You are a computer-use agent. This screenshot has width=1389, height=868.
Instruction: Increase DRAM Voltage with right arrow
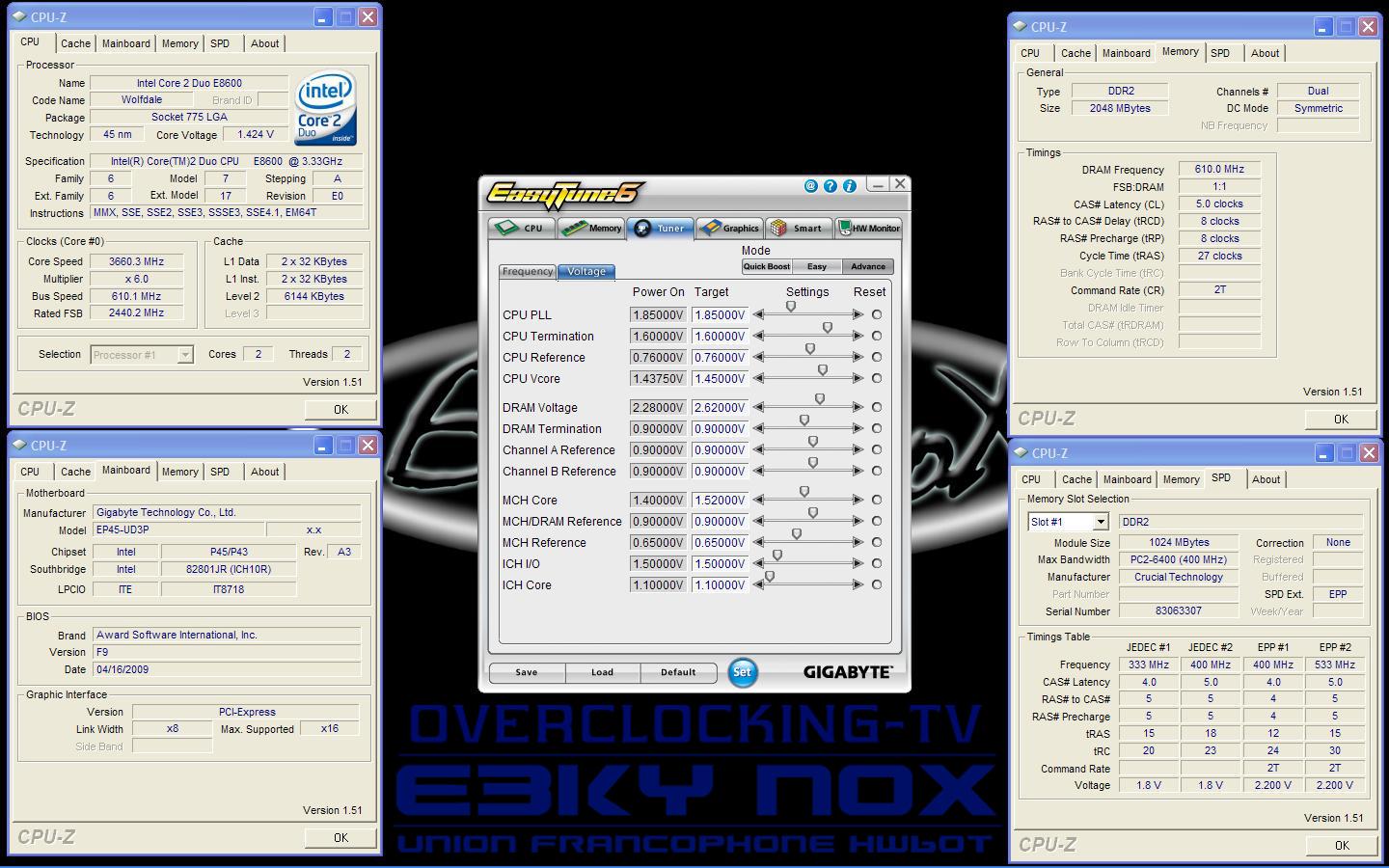(858, 407)
